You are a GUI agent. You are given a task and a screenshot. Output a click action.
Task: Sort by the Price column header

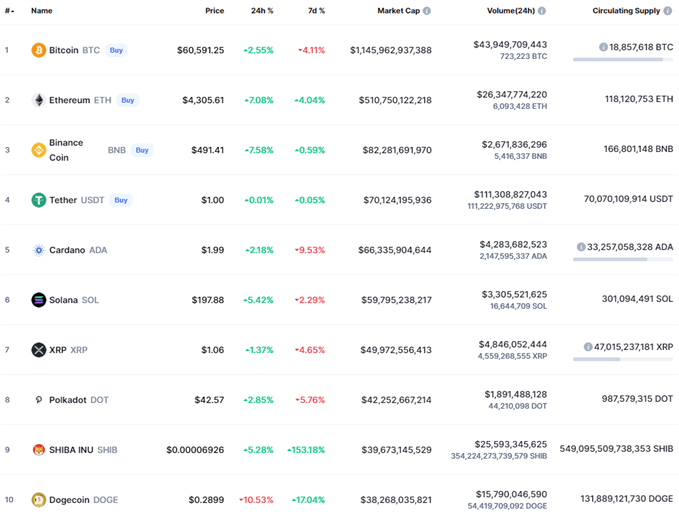coord(214,11)
